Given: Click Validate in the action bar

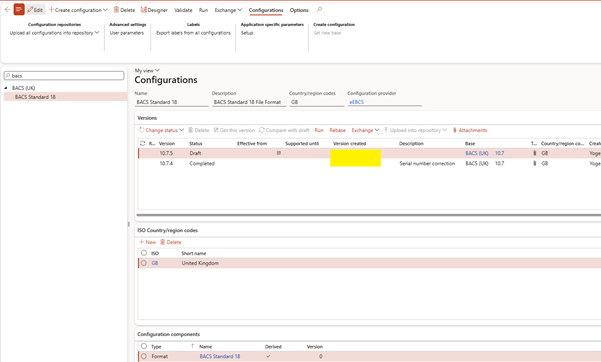Looking at the screenshot, I should [183, 10].
